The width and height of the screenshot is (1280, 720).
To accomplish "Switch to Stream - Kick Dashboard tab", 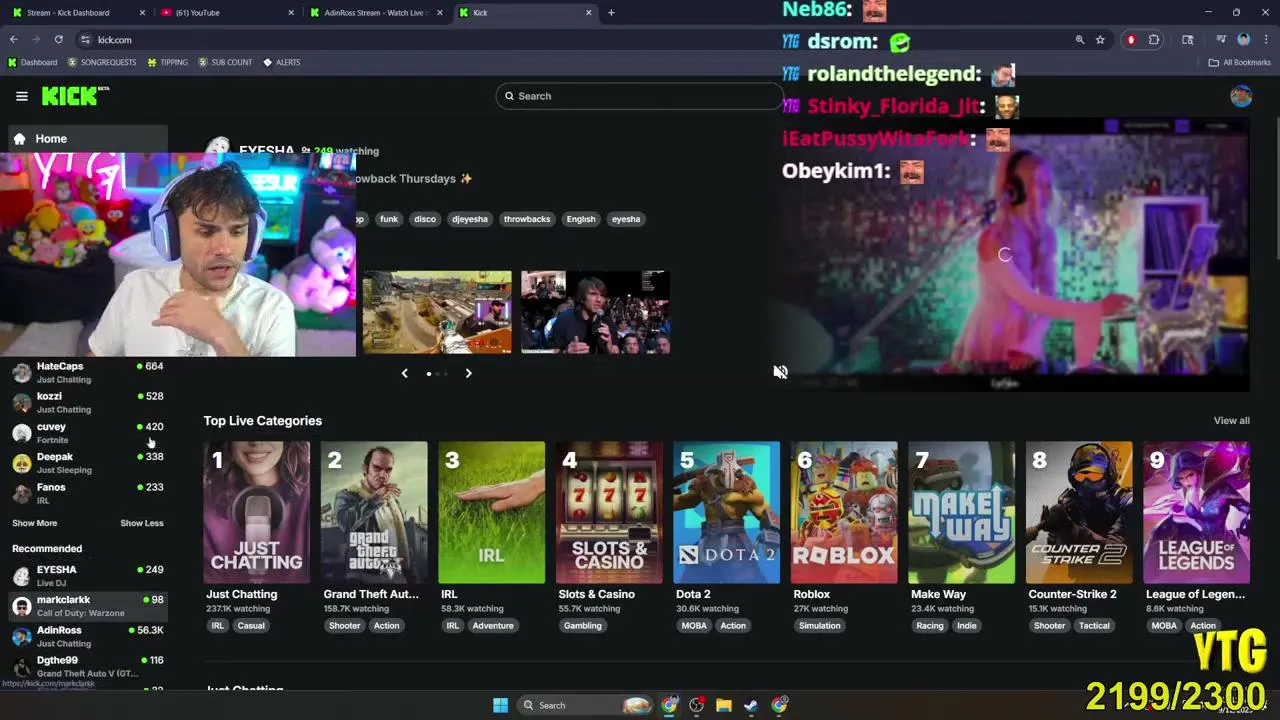I will coord(76,13).
